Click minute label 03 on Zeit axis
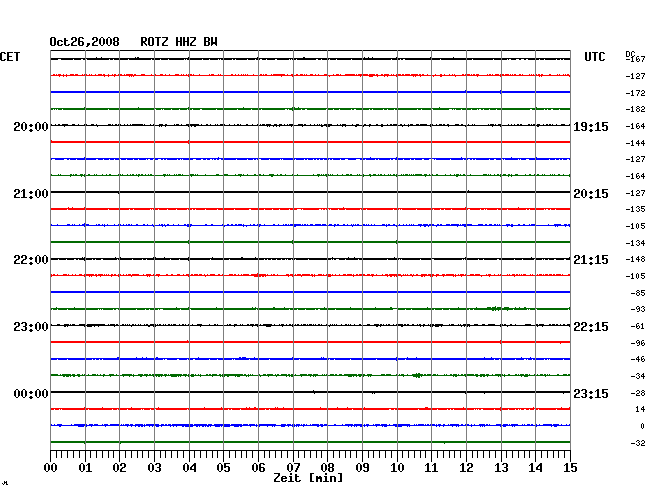The height and width of the screenshot is (494, 650). 154,468
